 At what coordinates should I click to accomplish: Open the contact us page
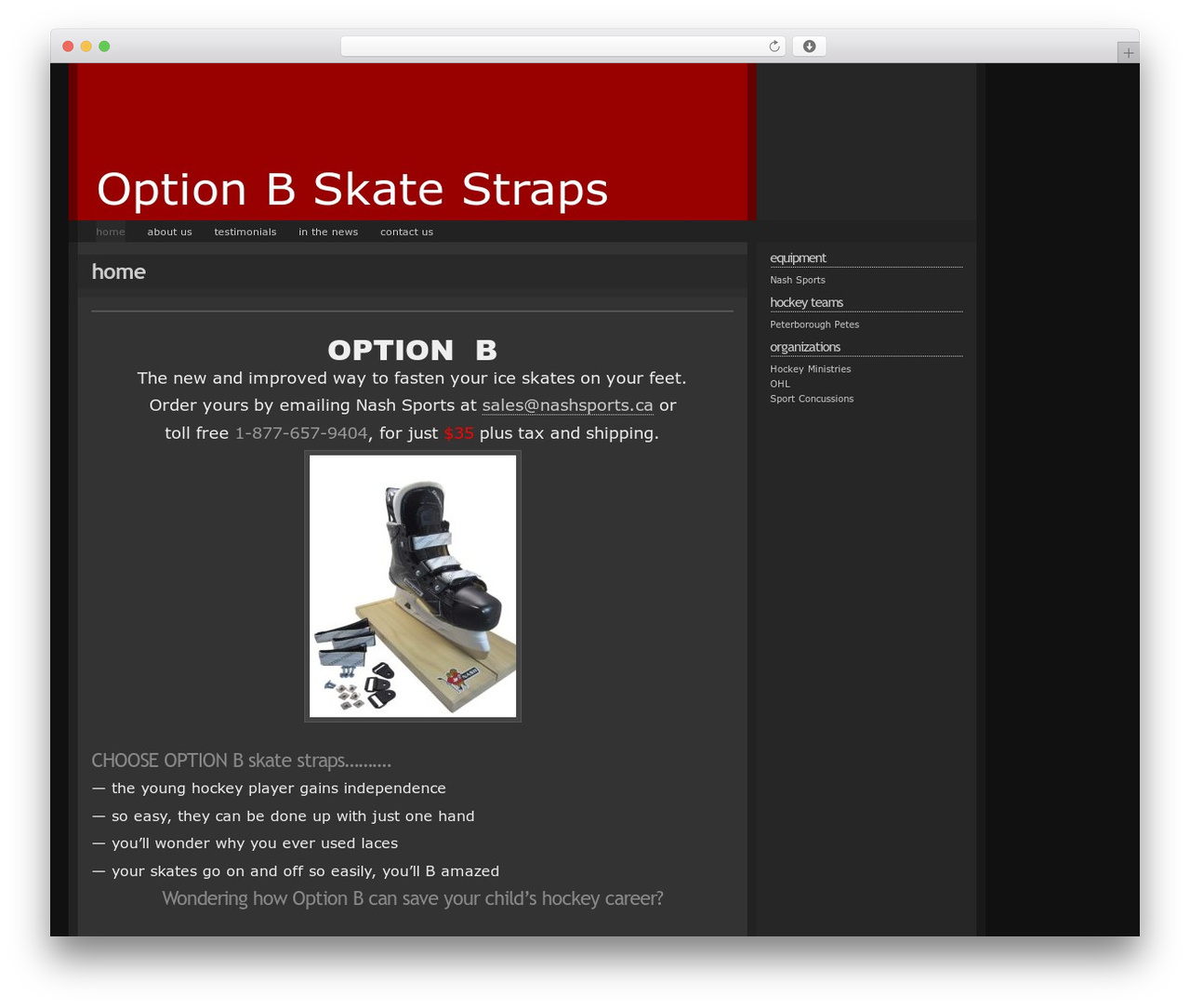(x=406, y=232)
